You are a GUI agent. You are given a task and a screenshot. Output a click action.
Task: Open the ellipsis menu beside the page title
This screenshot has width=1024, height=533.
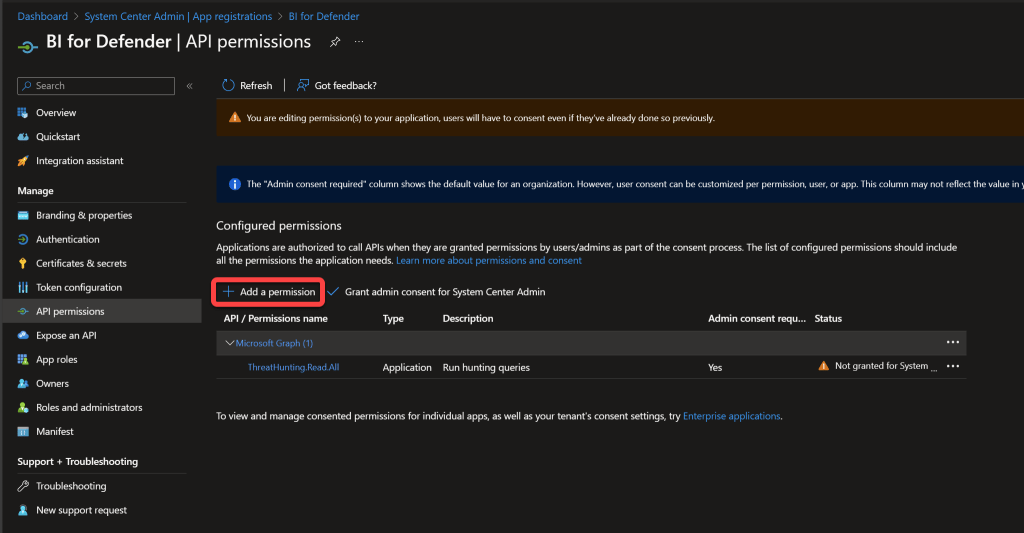coord(359,42)
